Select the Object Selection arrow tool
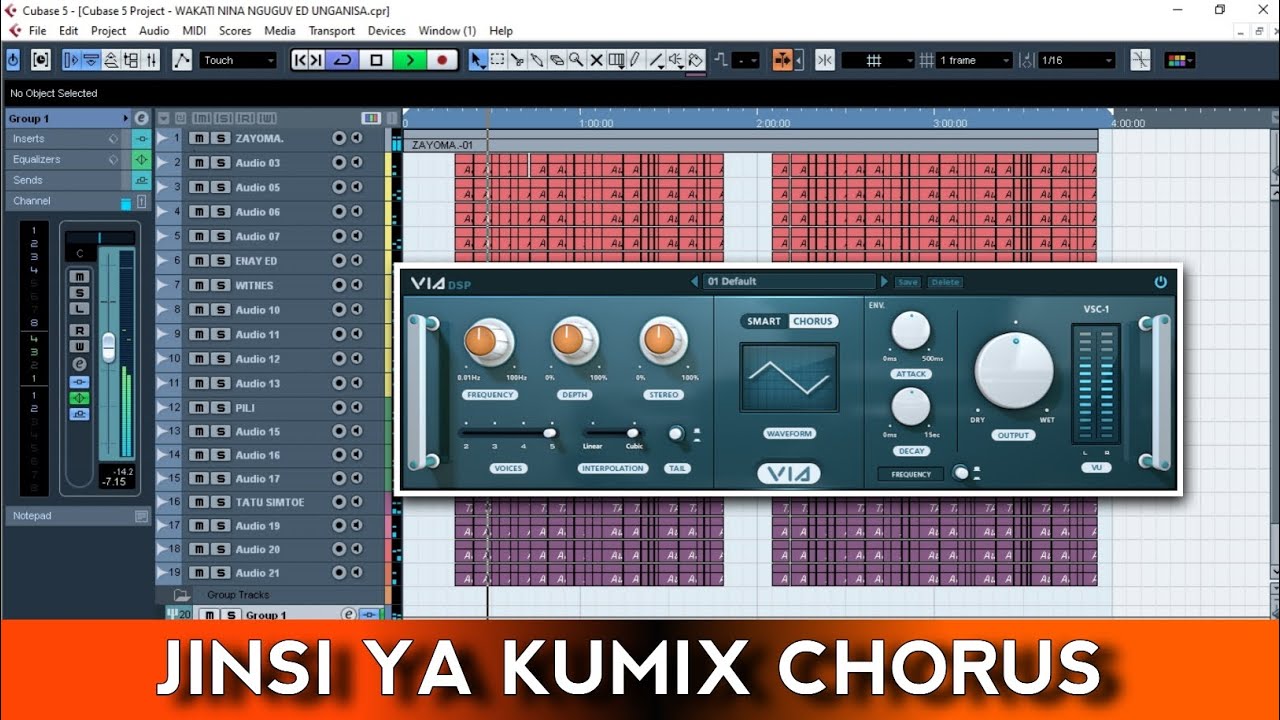This screenshot has height=720, width=1280. [x=478, y=60]
